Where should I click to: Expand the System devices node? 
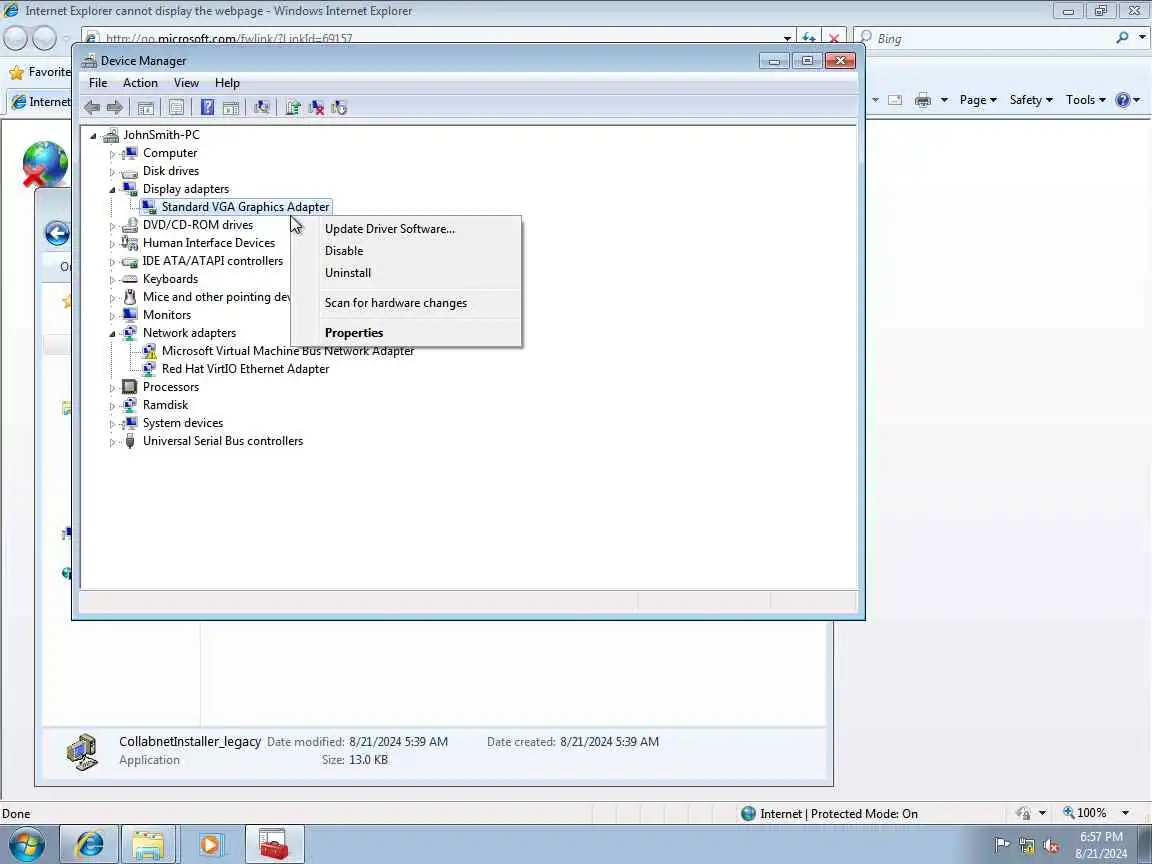coord(112,424)
